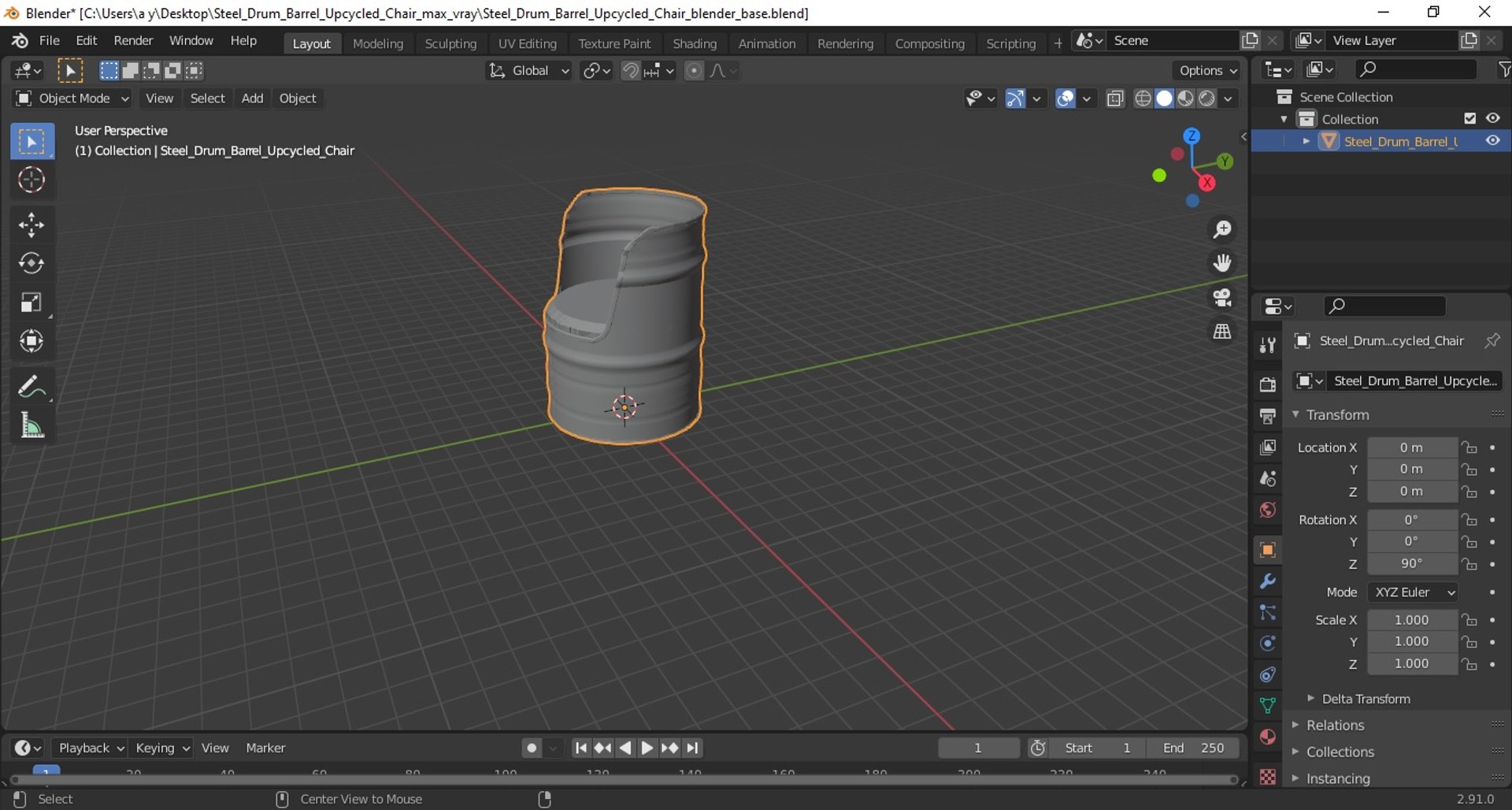Switch to Wireframe viewport shading
The image size is (1512, 810).
[x=1143, y=98]
